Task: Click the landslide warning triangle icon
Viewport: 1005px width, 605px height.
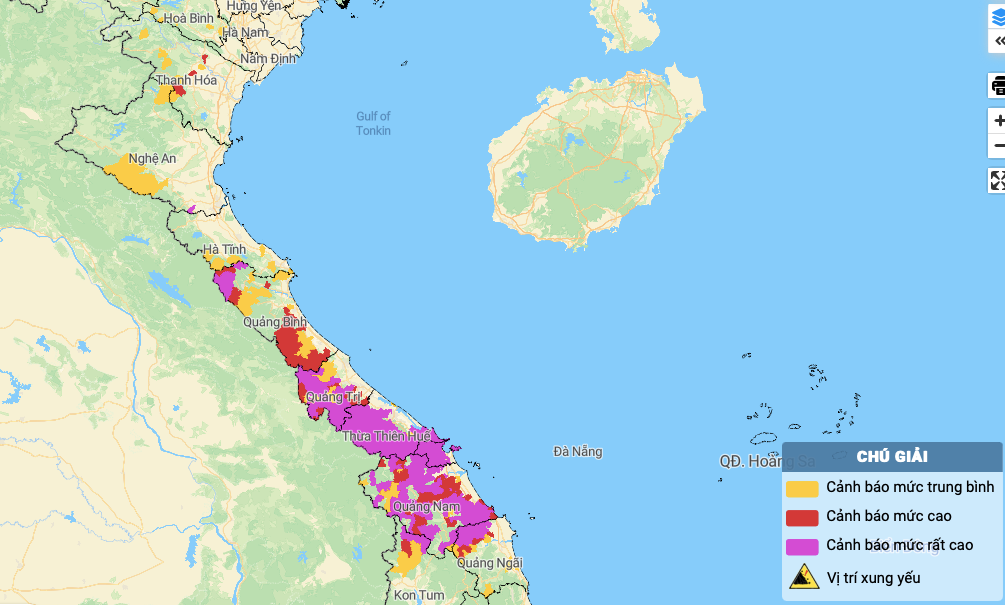Action: click(x=803, y=577)
